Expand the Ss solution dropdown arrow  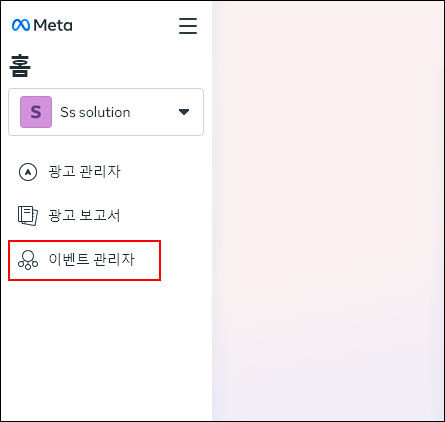[184, 112]
